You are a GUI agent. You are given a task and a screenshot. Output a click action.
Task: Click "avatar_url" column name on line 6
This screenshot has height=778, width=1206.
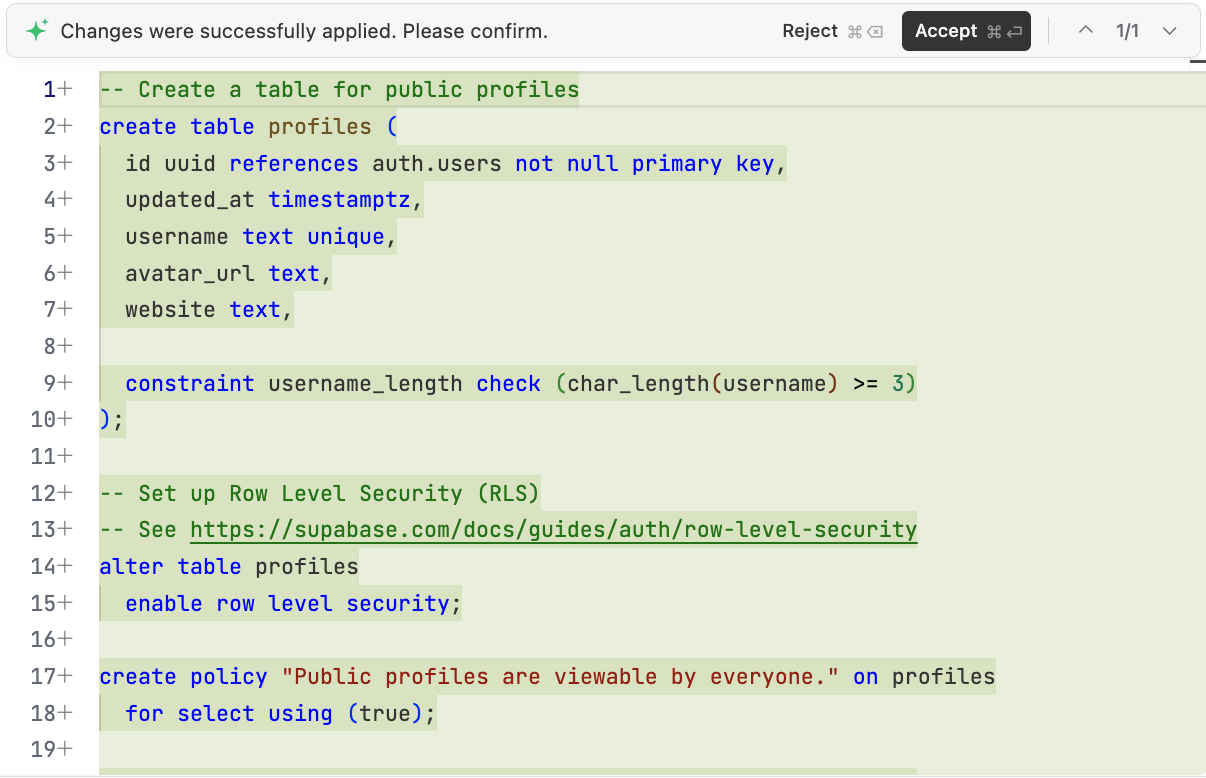tap(190, 274)
